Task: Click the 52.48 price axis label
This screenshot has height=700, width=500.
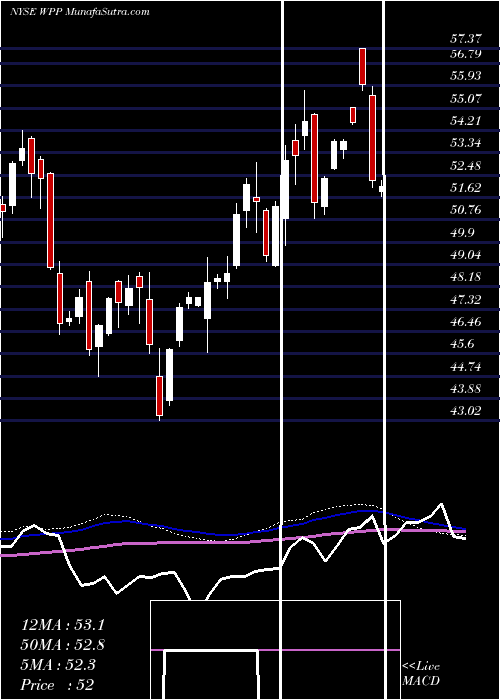Action: coord(466,166)
